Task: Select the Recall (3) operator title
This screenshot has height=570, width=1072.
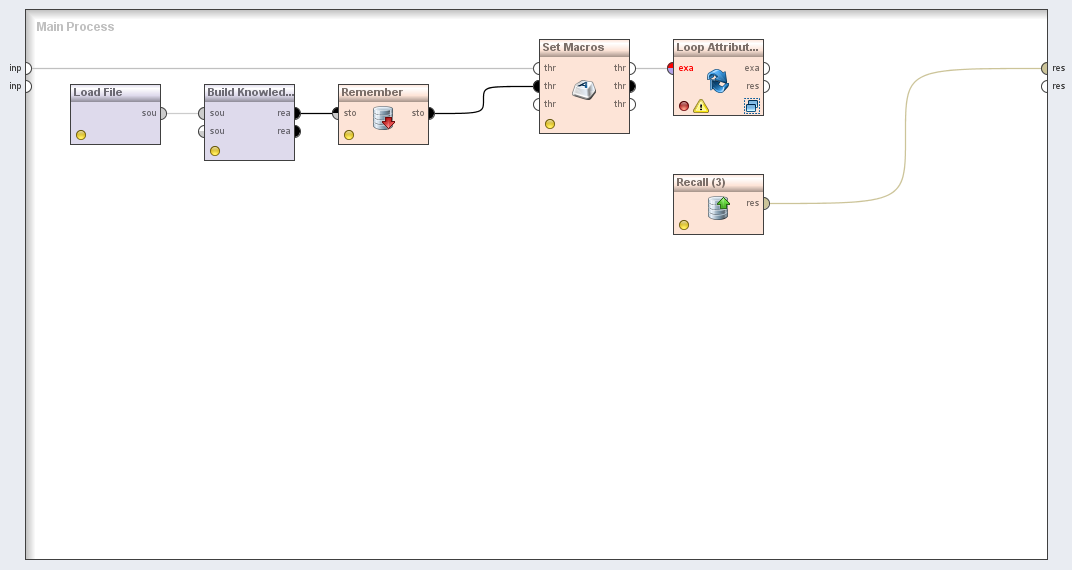Action: 701,182
